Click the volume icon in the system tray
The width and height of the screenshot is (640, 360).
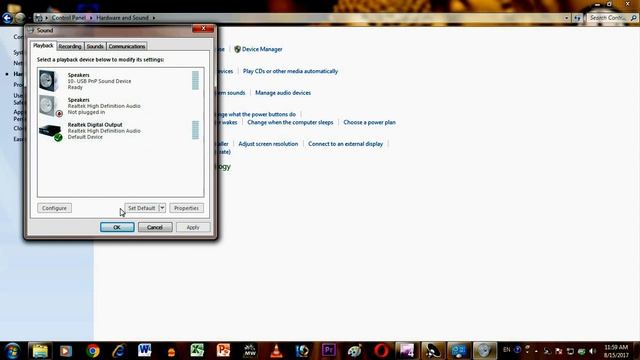click(x=593, y=351)
